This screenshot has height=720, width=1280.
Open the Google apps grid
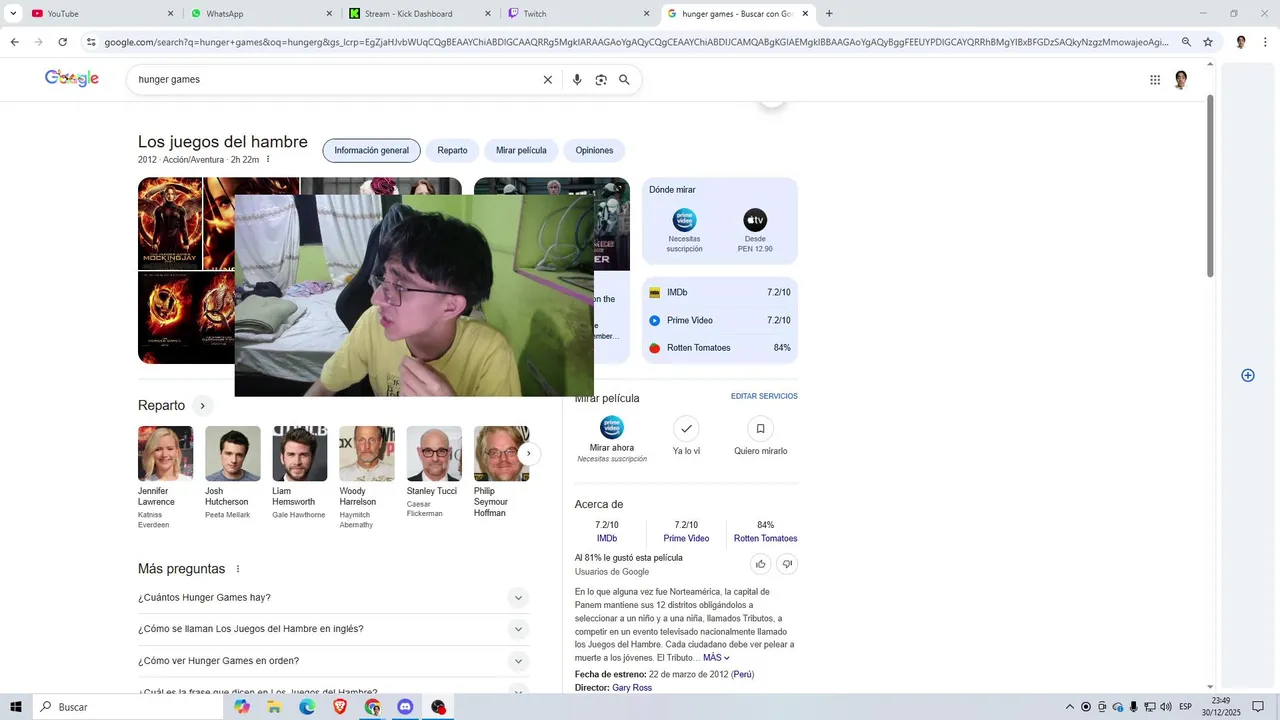(x=1155, y=80)
